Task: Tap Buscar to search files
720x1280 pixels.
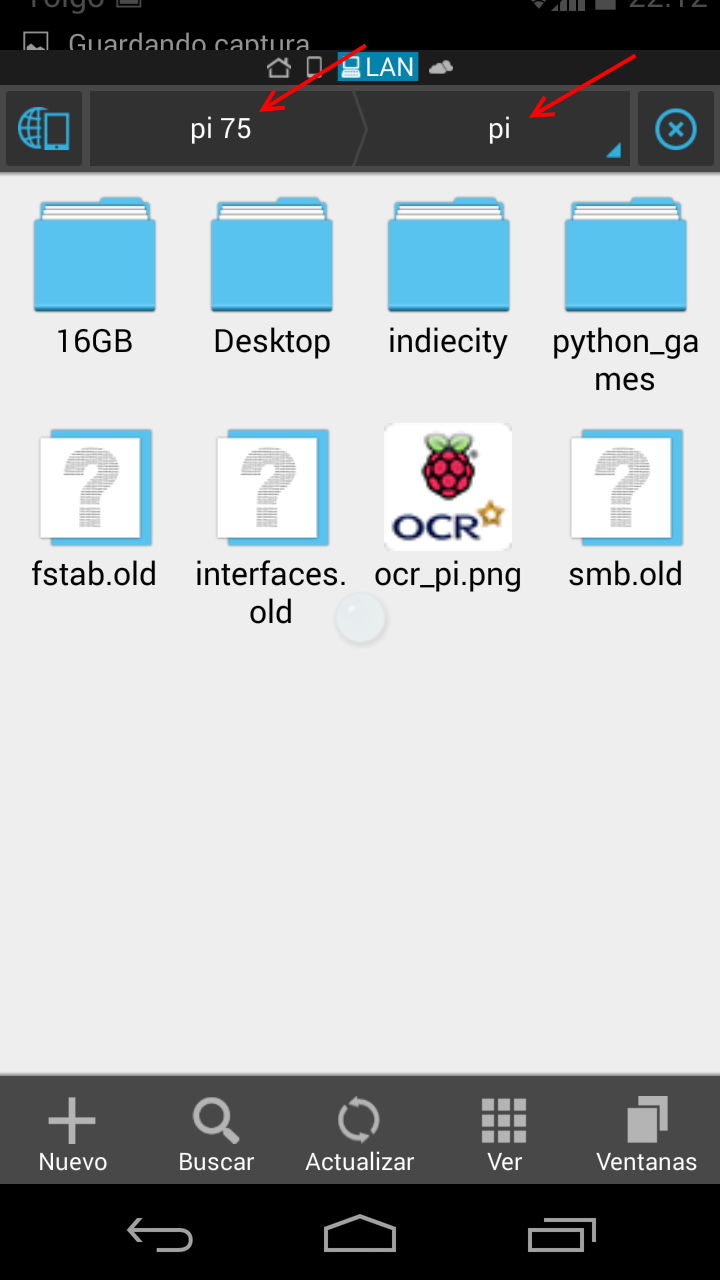Action: click(x=216, y=1134)
